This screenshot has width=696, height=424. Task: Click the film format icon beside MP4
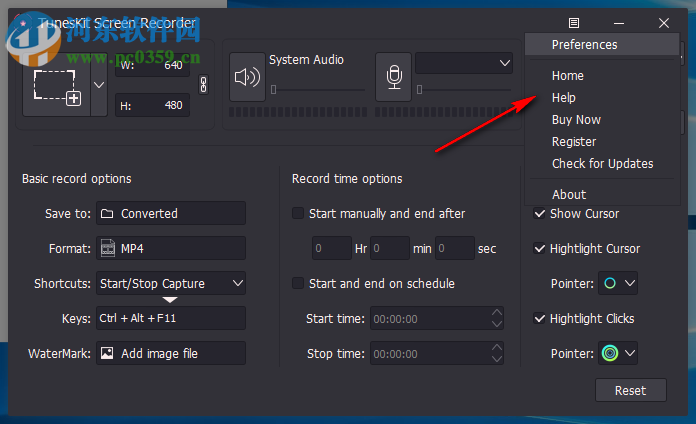coord(107,248)
